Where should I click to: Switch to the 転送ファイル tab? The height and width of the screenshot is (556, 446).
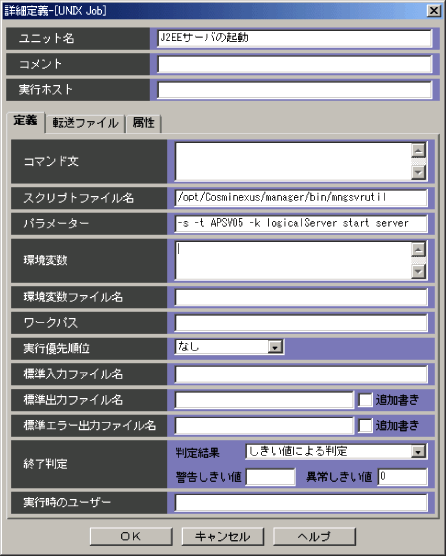click(x=85, y=123)
